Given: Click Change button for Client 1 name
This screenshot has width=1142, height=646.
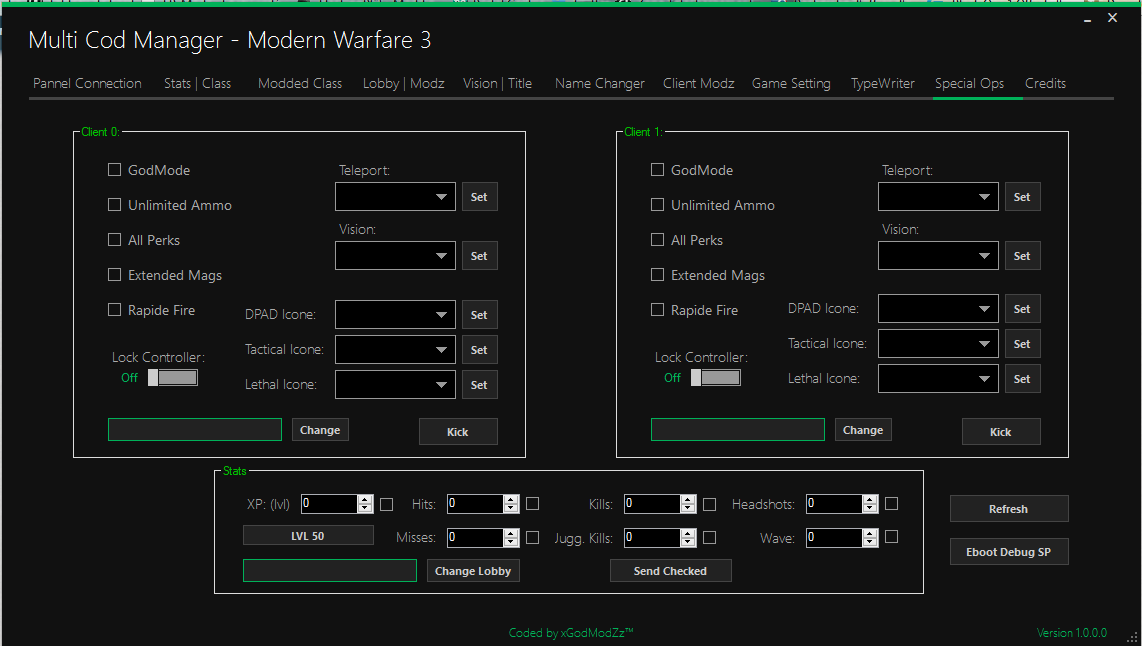Looking at the screenshot, I should coord(863,430).
